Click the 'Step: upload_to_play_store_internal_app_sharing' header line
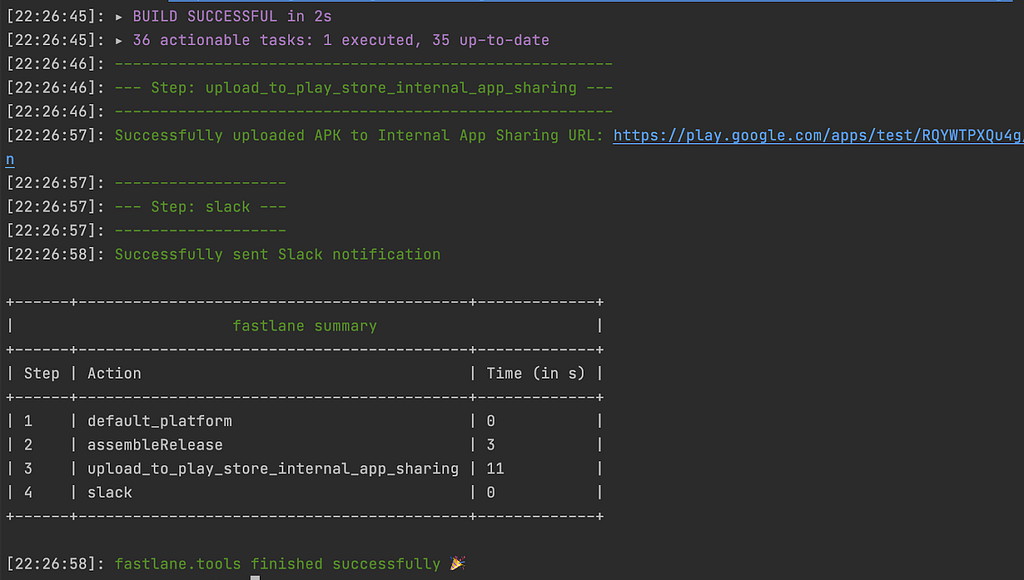This screenshot has height=580, width=1024. point(364,88)
